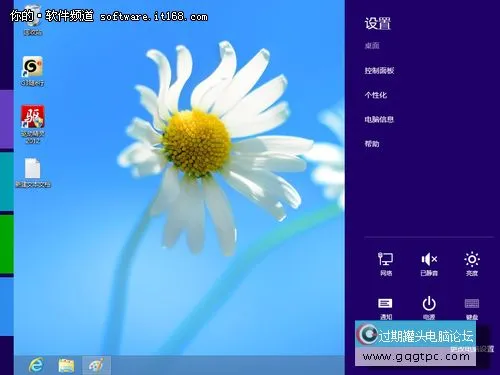Select the black G swirl desktop shortcut
The height and width of the screenshot is (375, 500).
(x=33, y=71)
